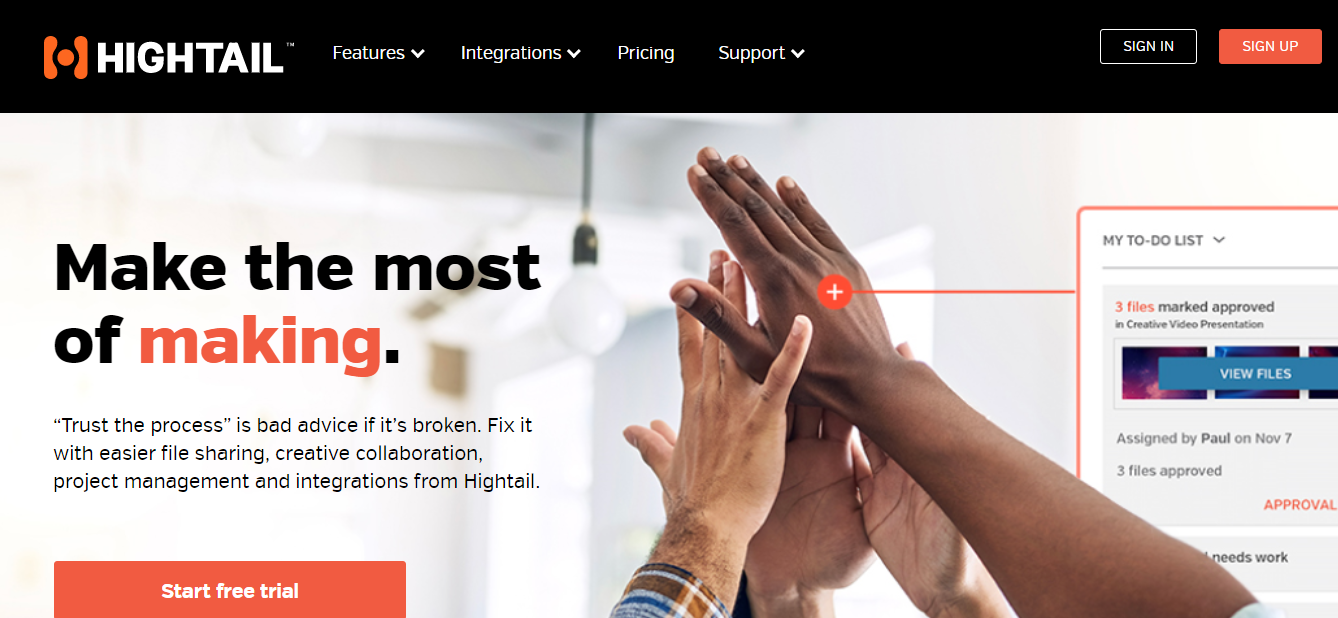This screenshot has width=1338, height=618.
Task: Open the Support menu item
Action: tap(751, 53)
